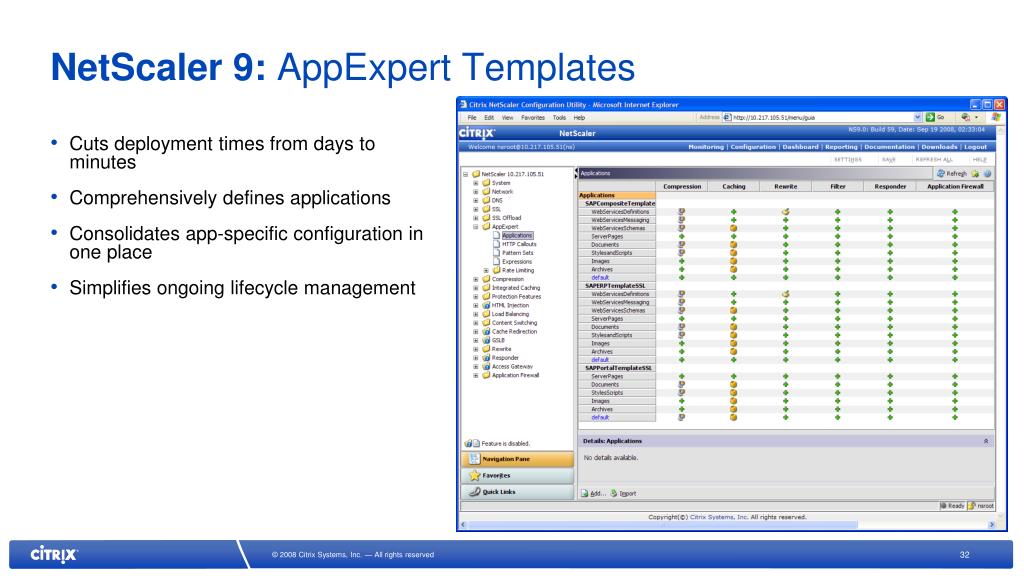Select Application Firewall in the tree
The height and width of the screenshot is (576, 1024).
click(x=515, y=376)
